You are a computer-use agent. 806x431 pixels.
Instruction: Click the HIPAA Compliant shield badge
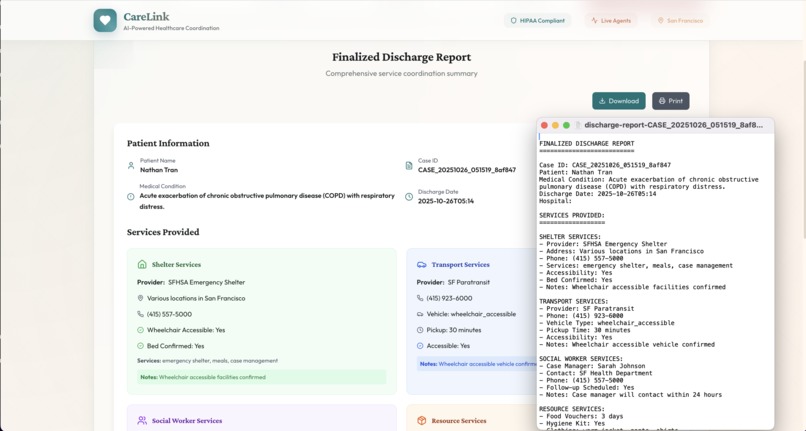(538, 21)
